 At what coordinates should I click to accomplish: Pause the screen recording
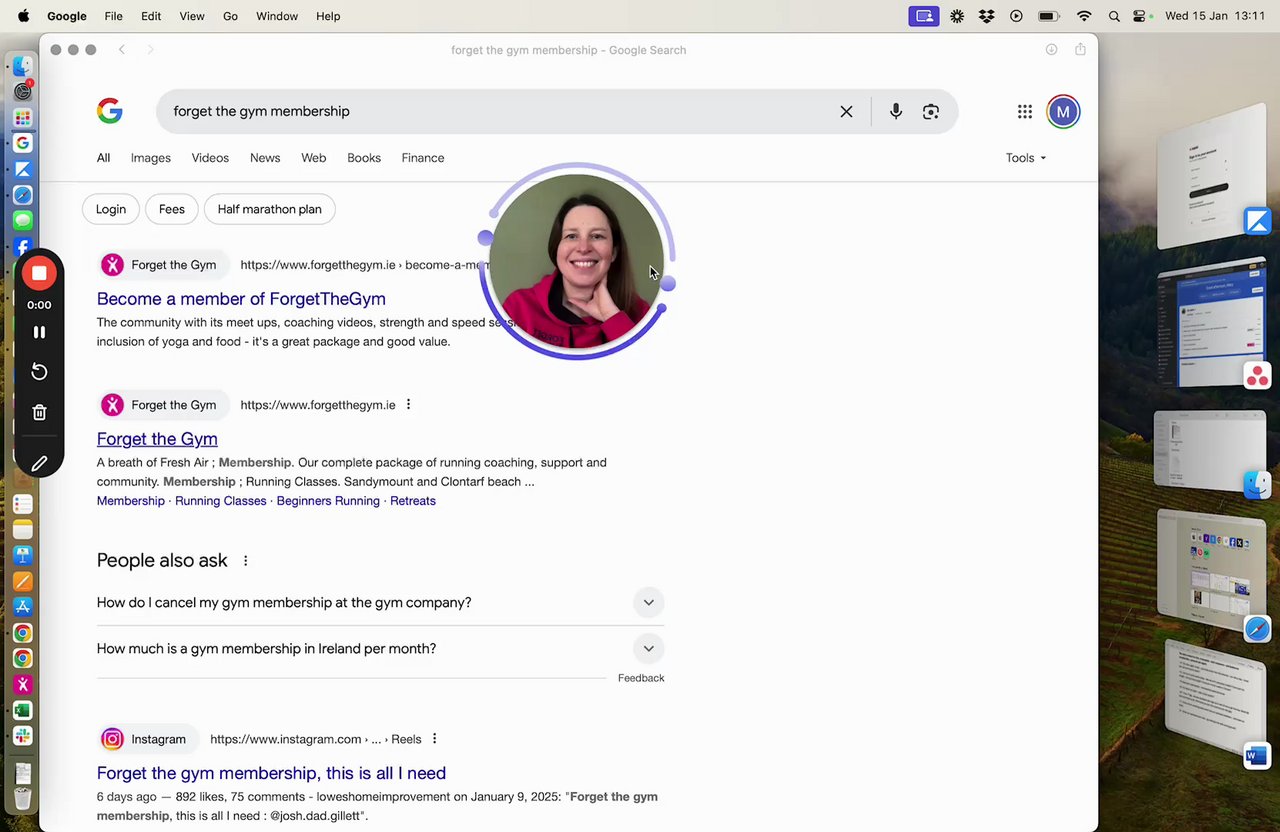39,332
